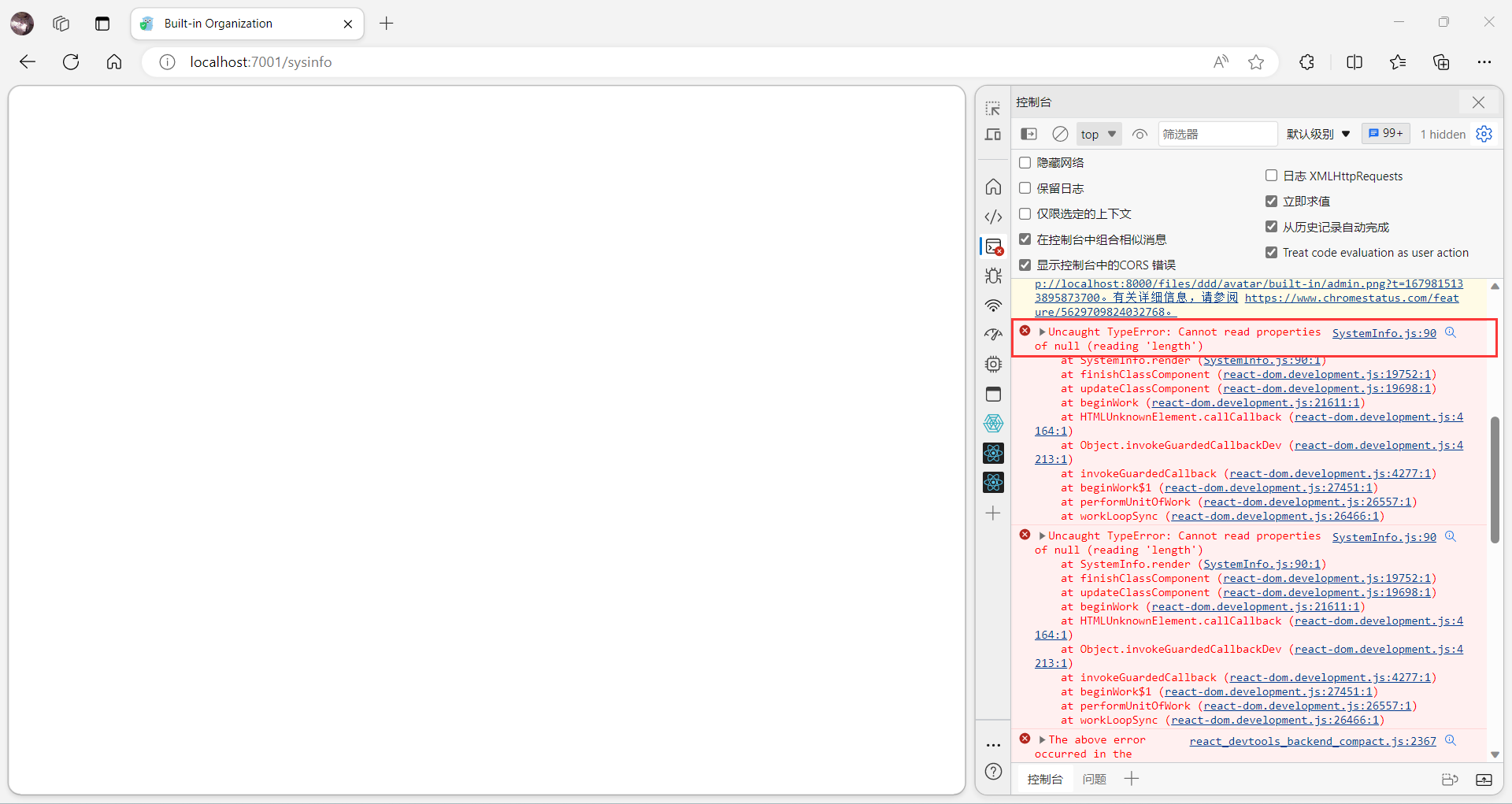Screen dimensions: 1512x804
Task: Open the top context dropdown
Action: click(x=1098, y=134)
